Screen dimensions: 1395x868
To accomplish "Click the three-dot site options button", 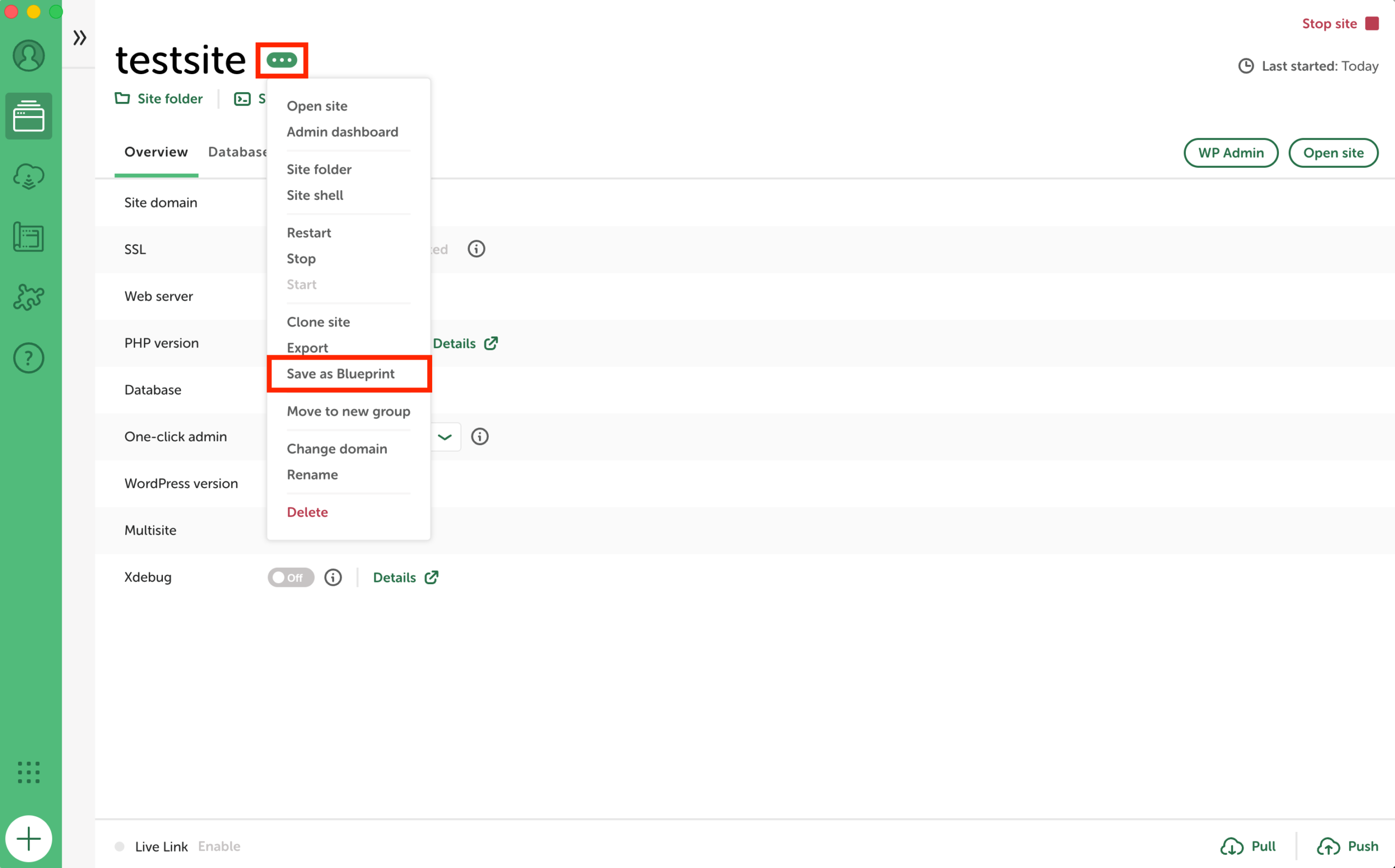I will 282,60.
